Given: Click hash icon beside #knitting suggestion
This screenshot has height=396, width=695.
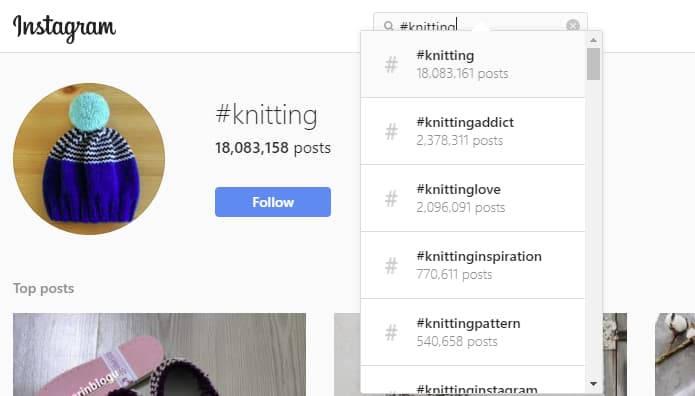Looking at the screenshot, I should 391,65.
